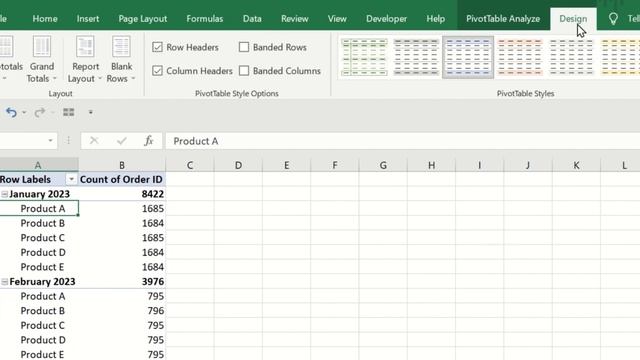640x360 pixels.
Task: Select the cell with value 796
Action: pyautogui.click(x=122, y=311)
